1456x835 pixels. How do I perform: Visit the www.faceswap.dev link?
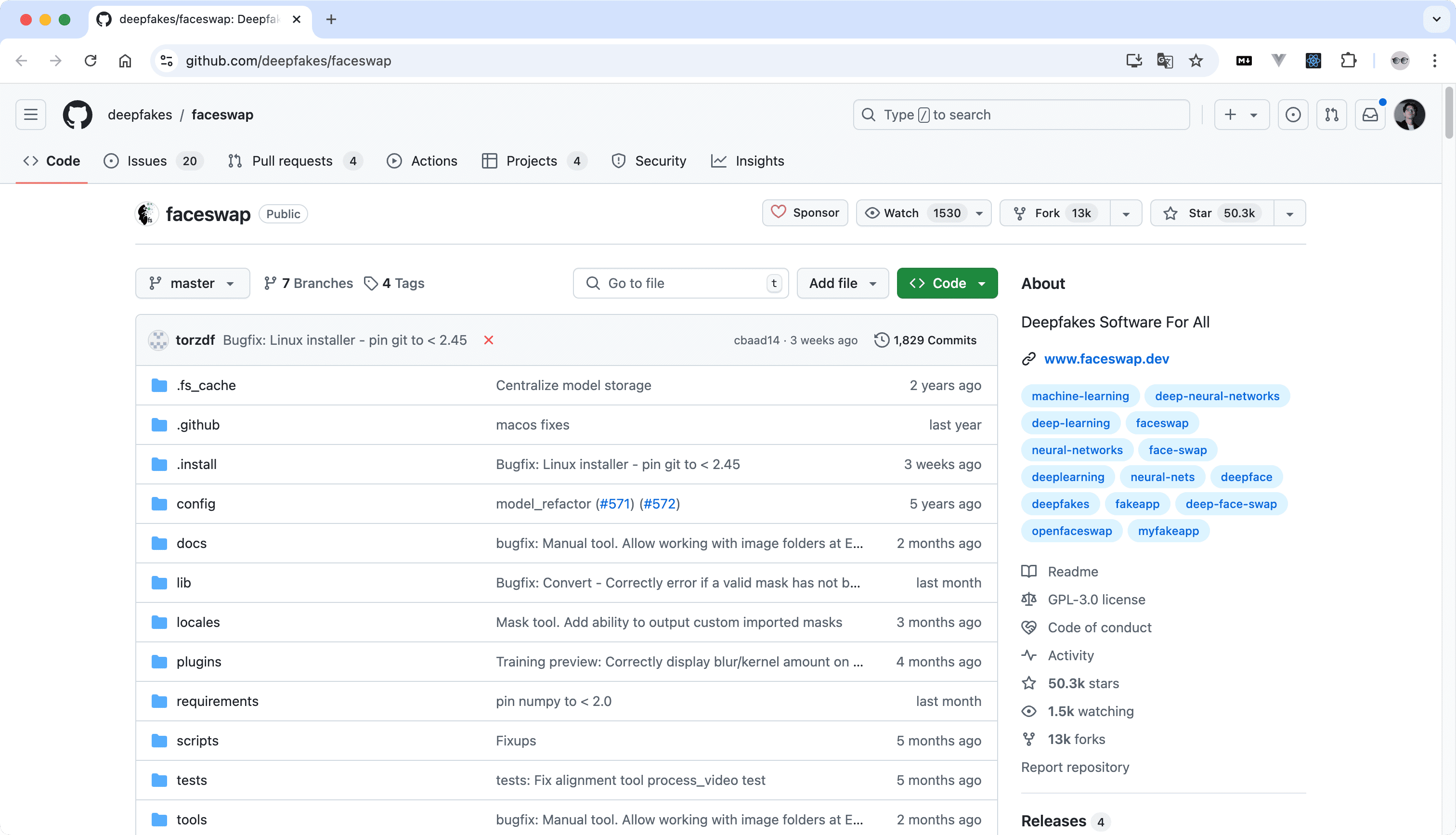(x=1106, y=358)
